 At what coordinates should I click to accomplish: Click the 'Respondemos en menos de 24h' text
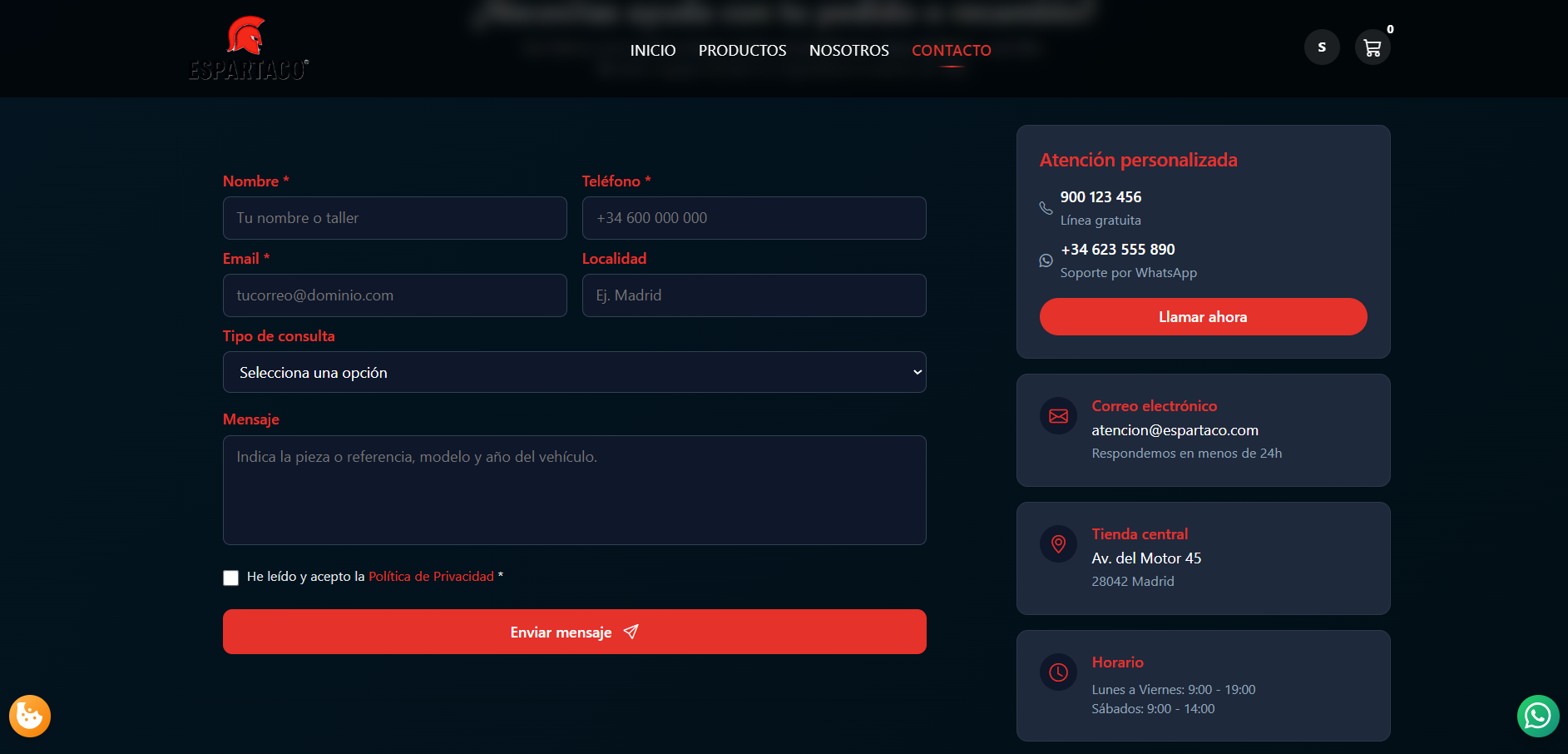(x=1187, y=454)
